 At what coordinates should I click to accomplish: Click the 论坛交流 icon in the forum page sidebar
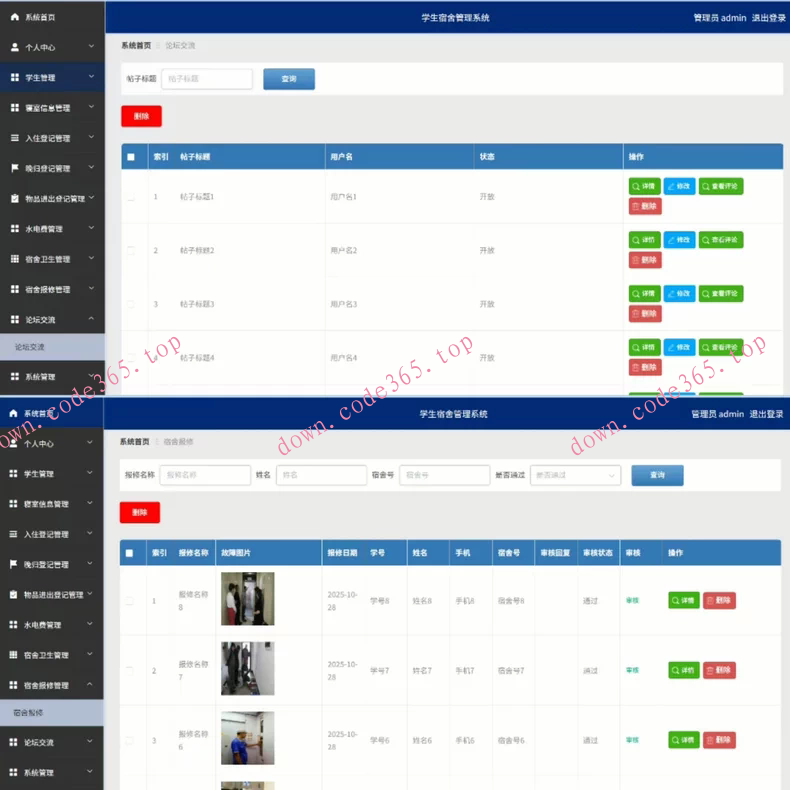15,319
